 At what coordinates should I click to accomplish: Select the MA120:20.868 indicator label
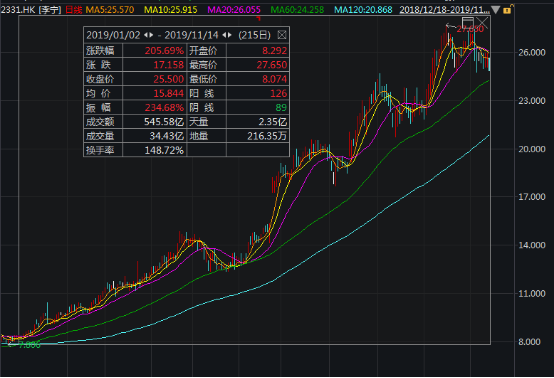(363, 10)
